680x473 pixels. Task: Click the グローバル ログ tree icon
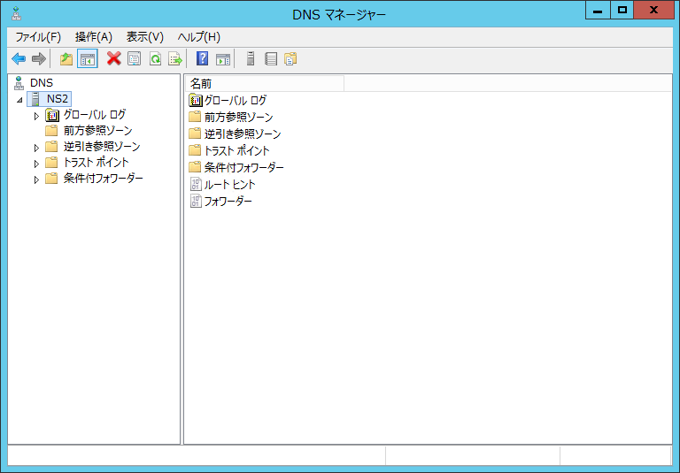[52, 115]
